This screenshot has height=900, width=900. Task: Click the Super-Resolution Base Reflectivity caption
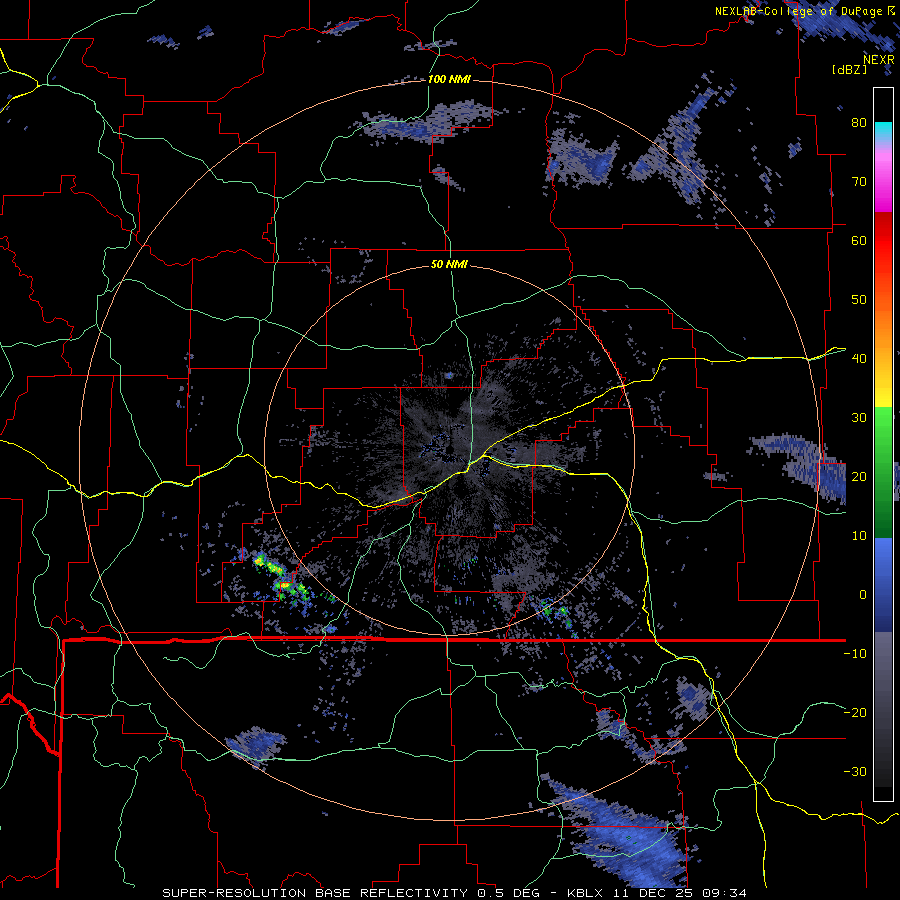tap(351, 893)
